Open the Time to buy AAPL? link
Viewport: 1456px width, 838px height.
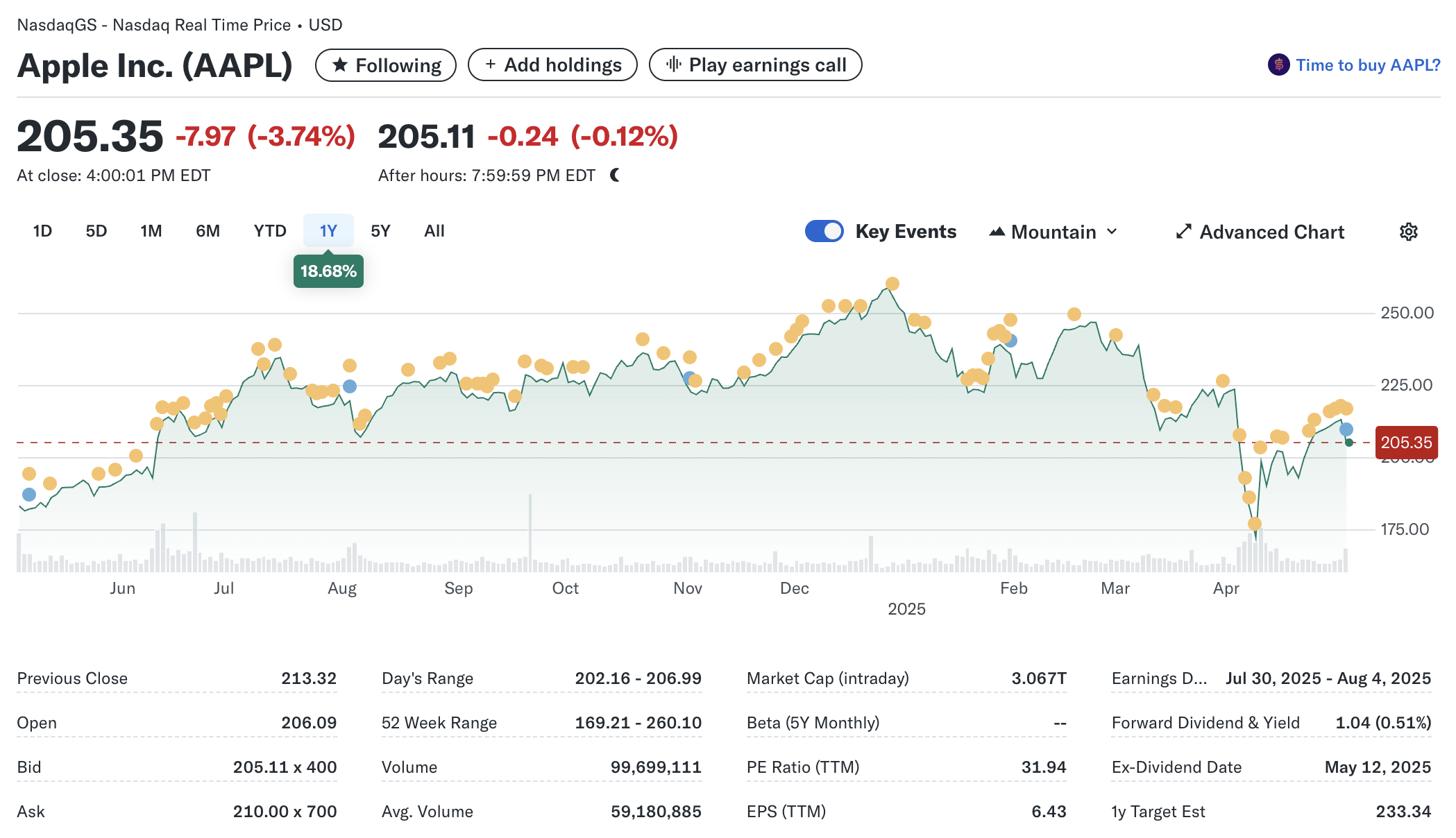(x=1367, y=65)
